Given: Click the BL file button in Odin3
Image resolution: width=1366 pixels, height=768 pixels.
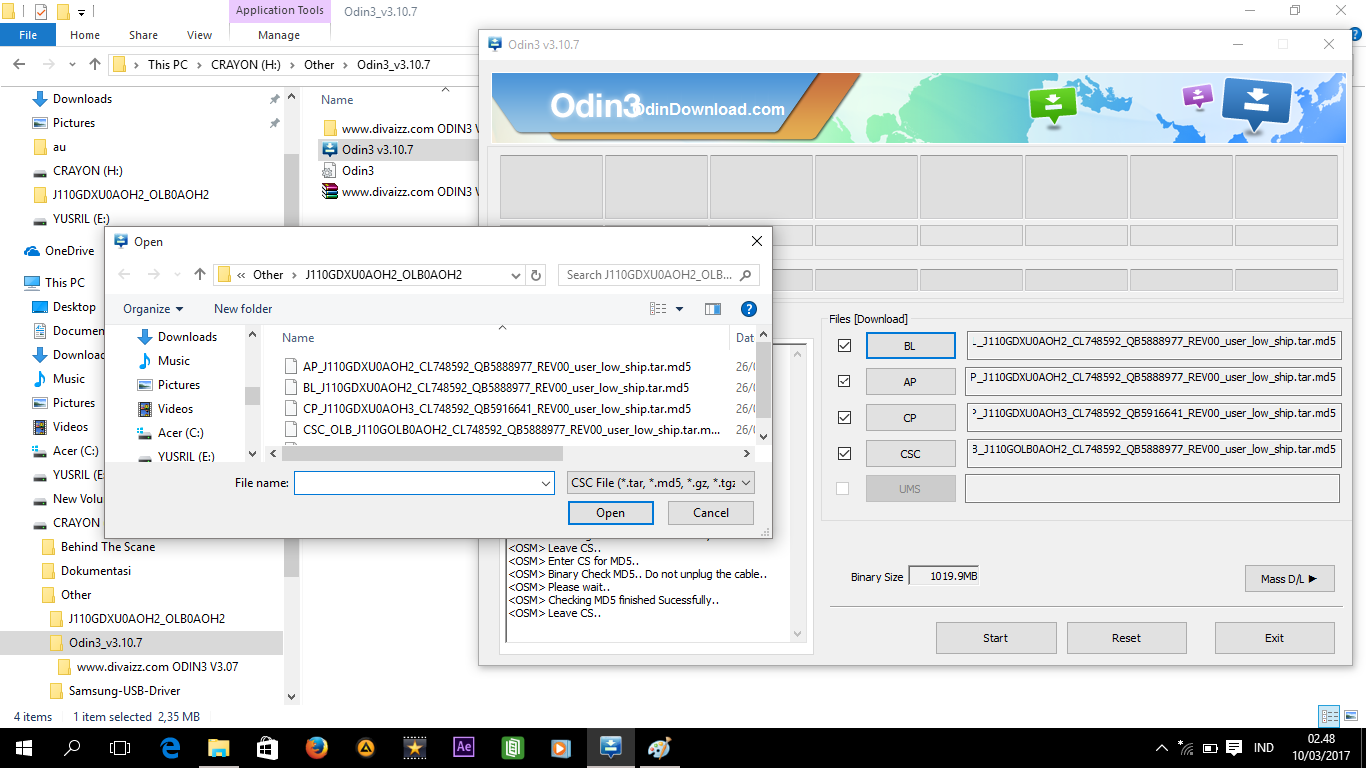Looking at the screenshot, I should coord(910,346).
